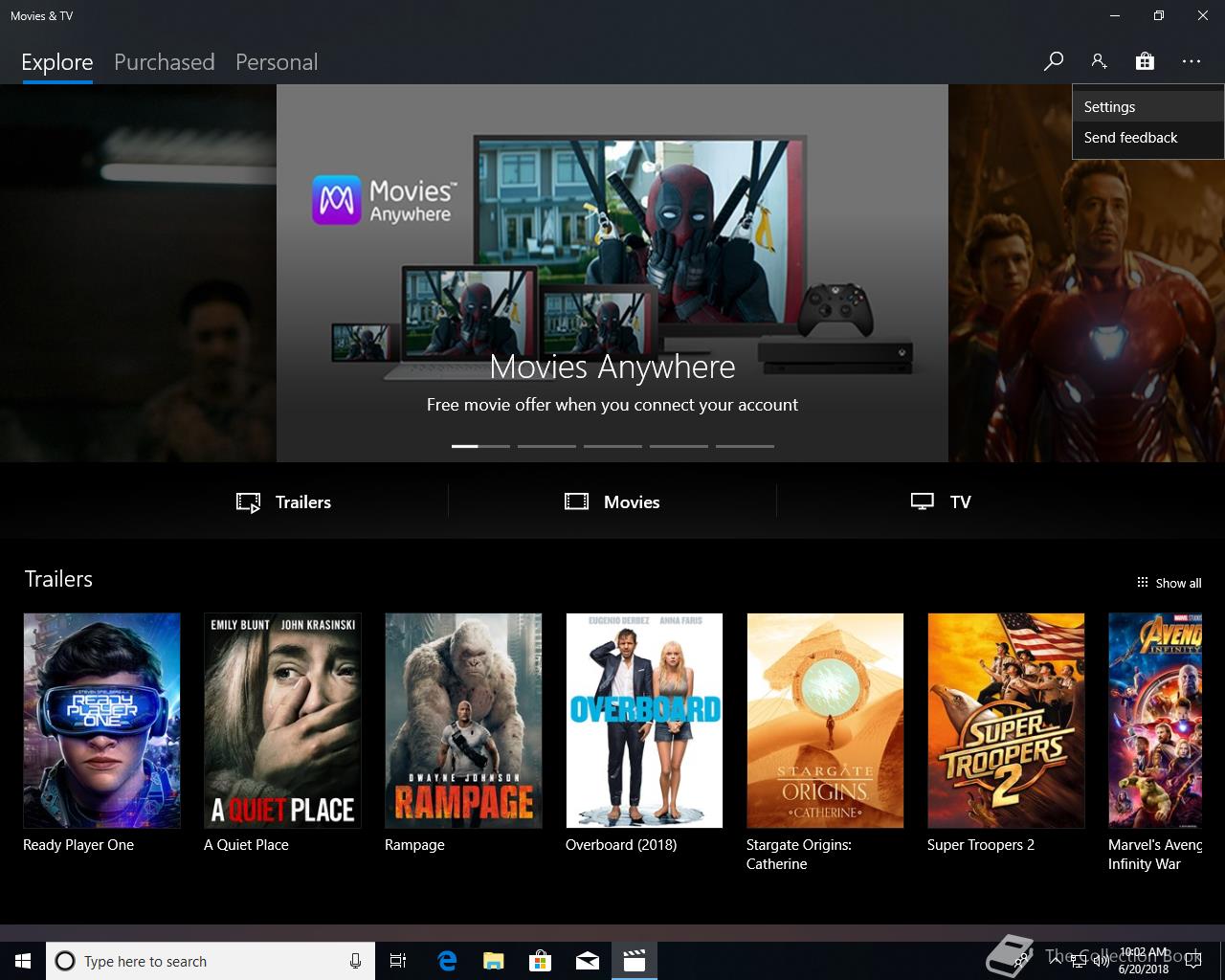Launch Microsoft Edge from the taskbar
The image size is (1225, 980).
[447, 961]
